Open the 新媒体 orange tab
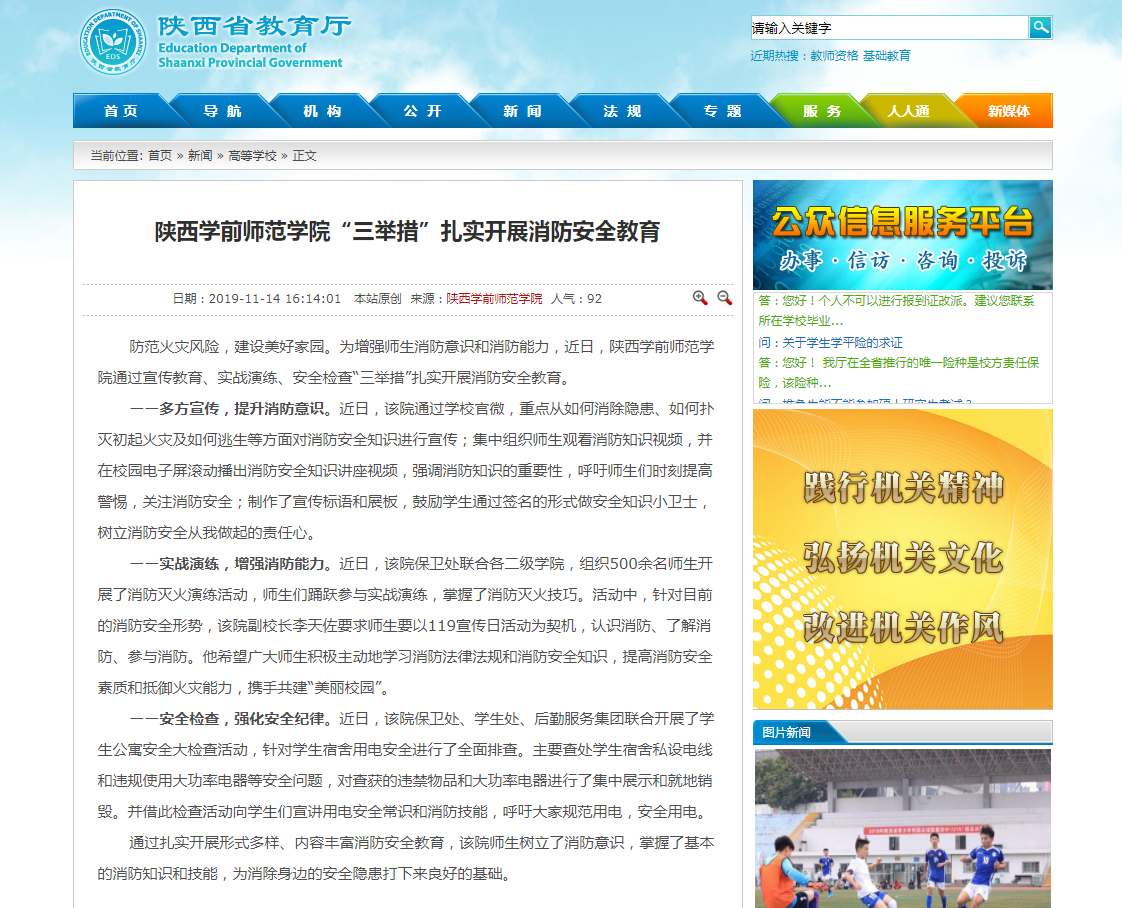Screen dimensions: 1122x908 coord(1008,111)
